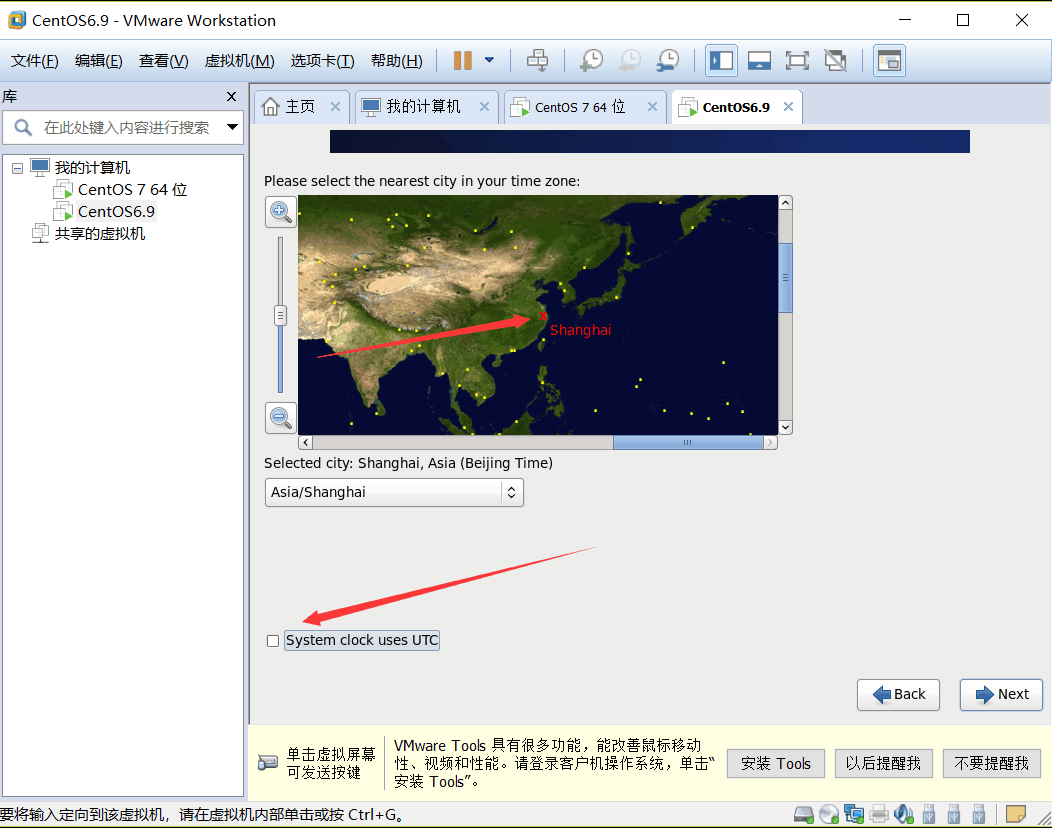1052x828 pixels.
Task: Select CentOS 7 64 位 in the library tree
Action: click(132, 190)
